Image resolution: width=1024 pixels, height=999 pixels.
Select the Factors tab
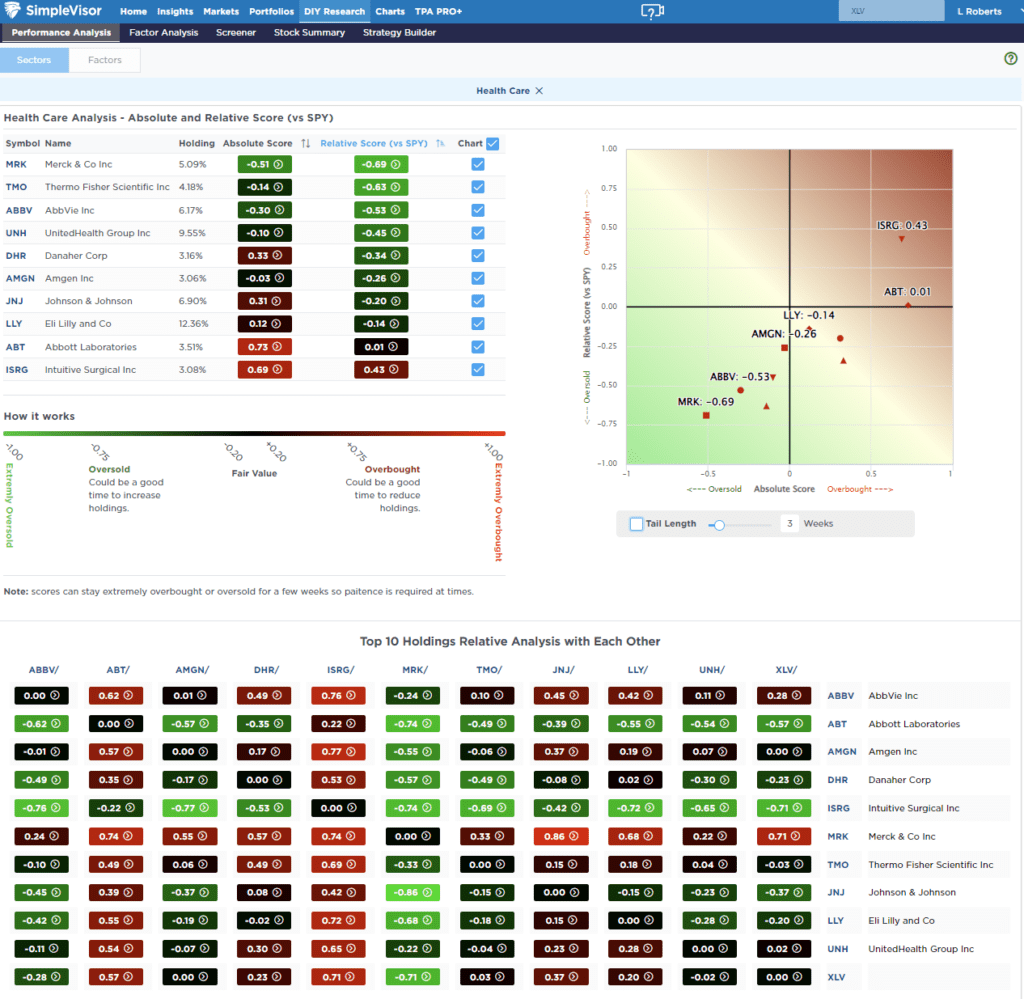[x=104, y=59]
